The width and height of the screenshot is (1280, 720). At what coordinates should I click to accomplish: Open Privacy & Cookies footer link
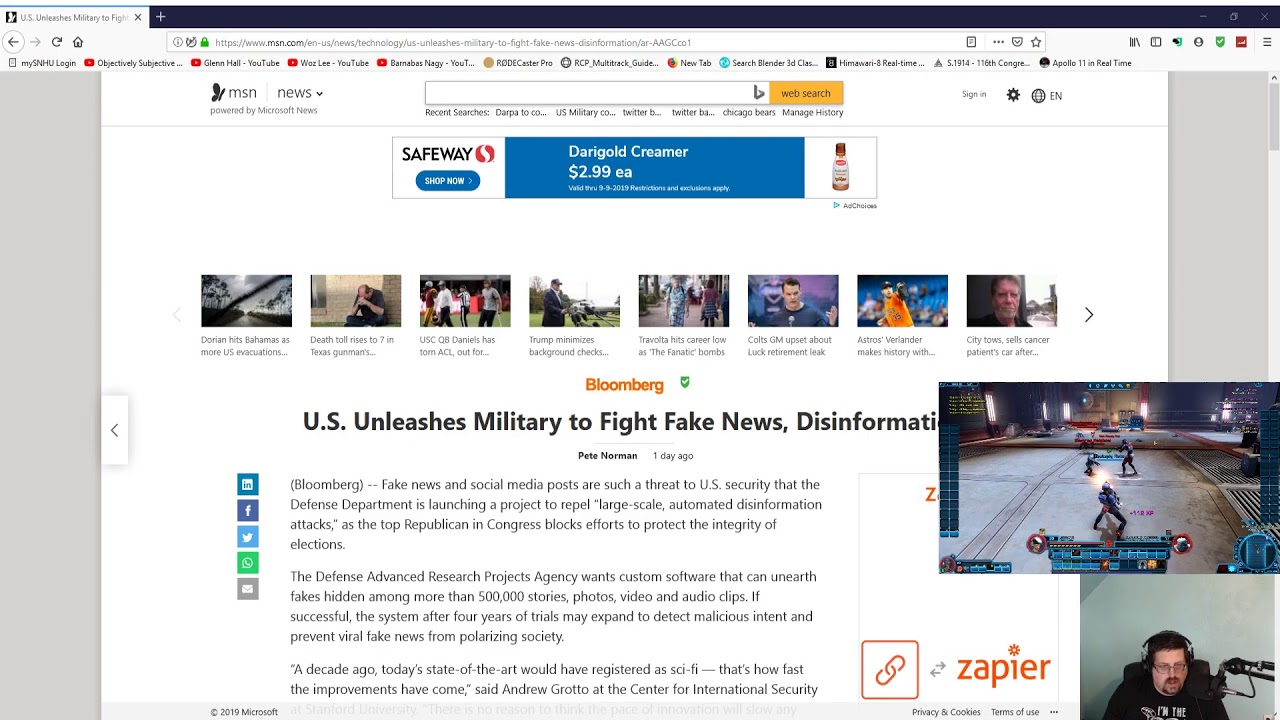click(946, 712)
